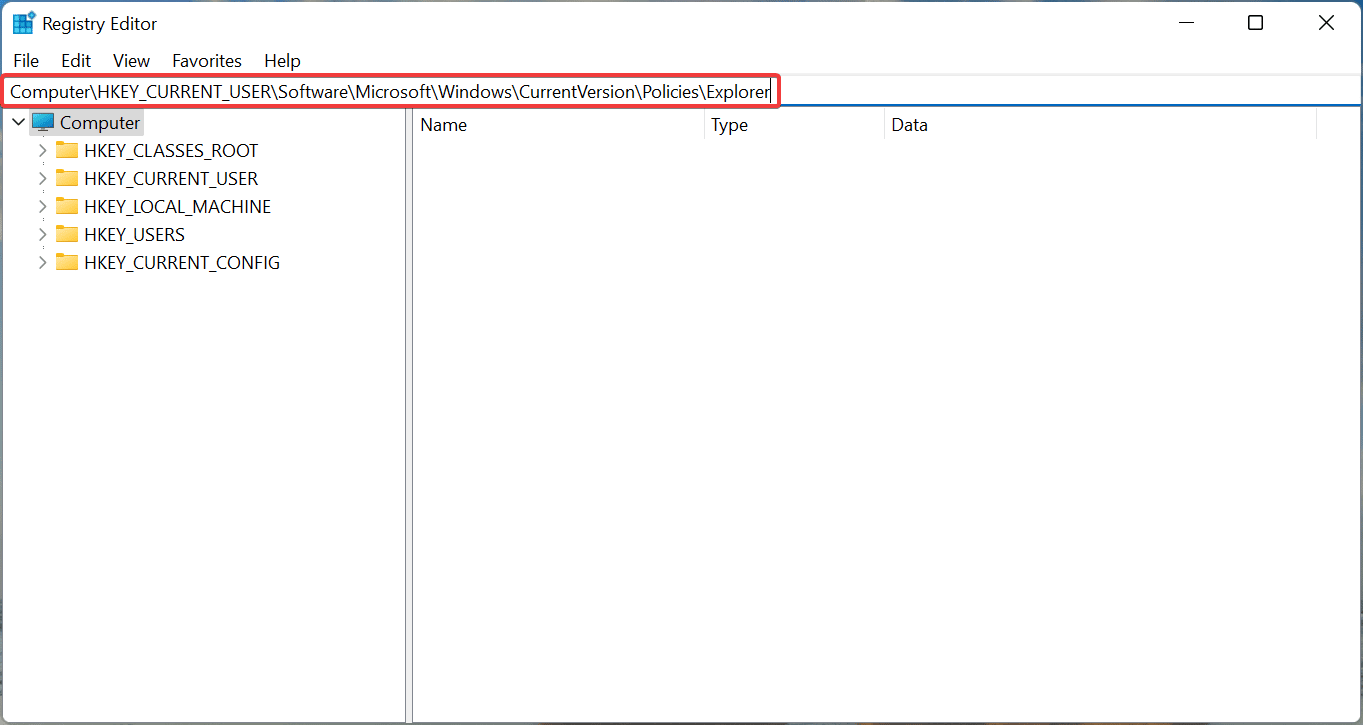Open the View menu
1363x725 pixels.
(131, 61)
